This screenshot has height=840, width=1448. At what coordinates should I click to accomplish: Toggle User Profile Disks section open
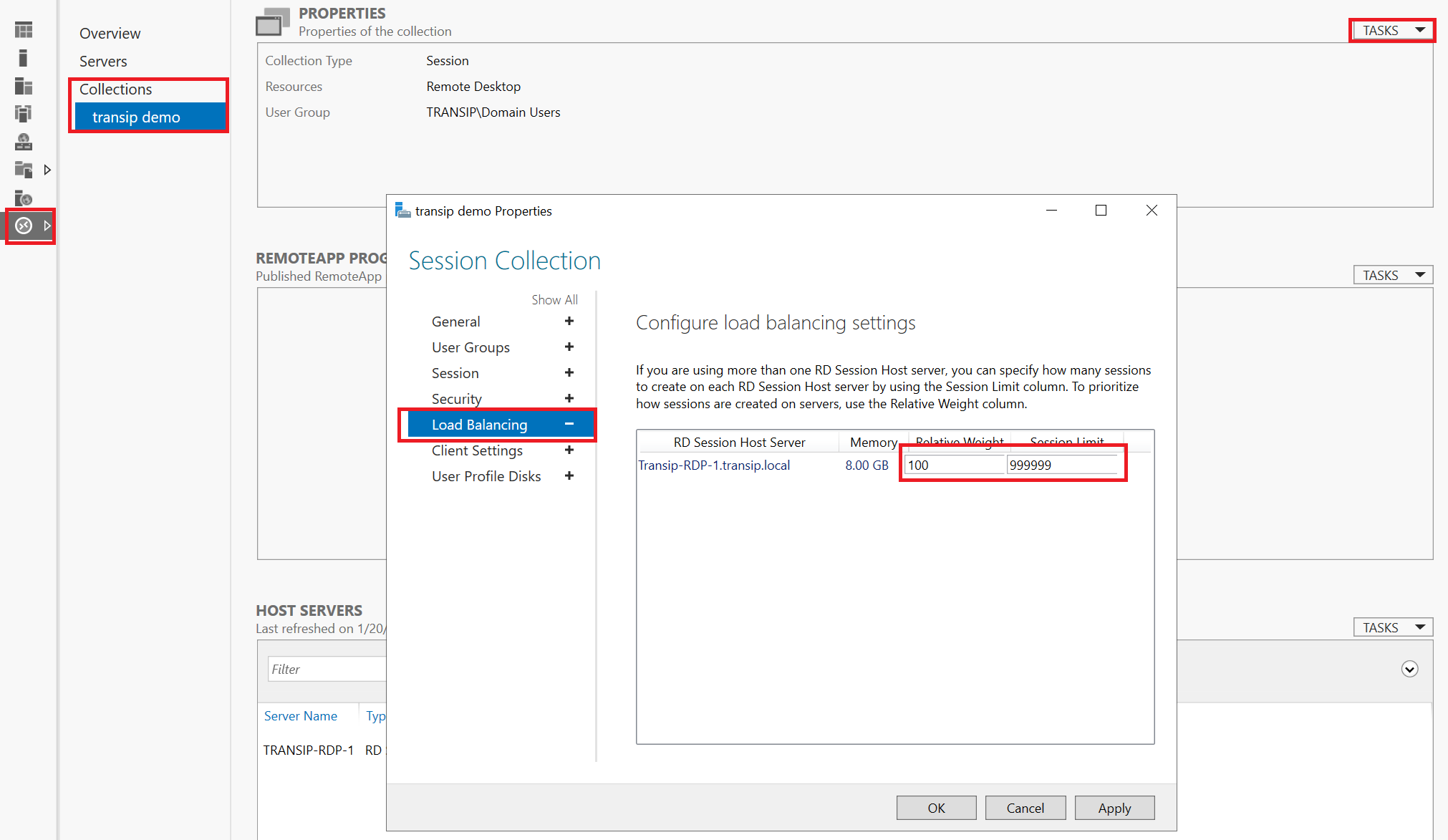[568, 475]
